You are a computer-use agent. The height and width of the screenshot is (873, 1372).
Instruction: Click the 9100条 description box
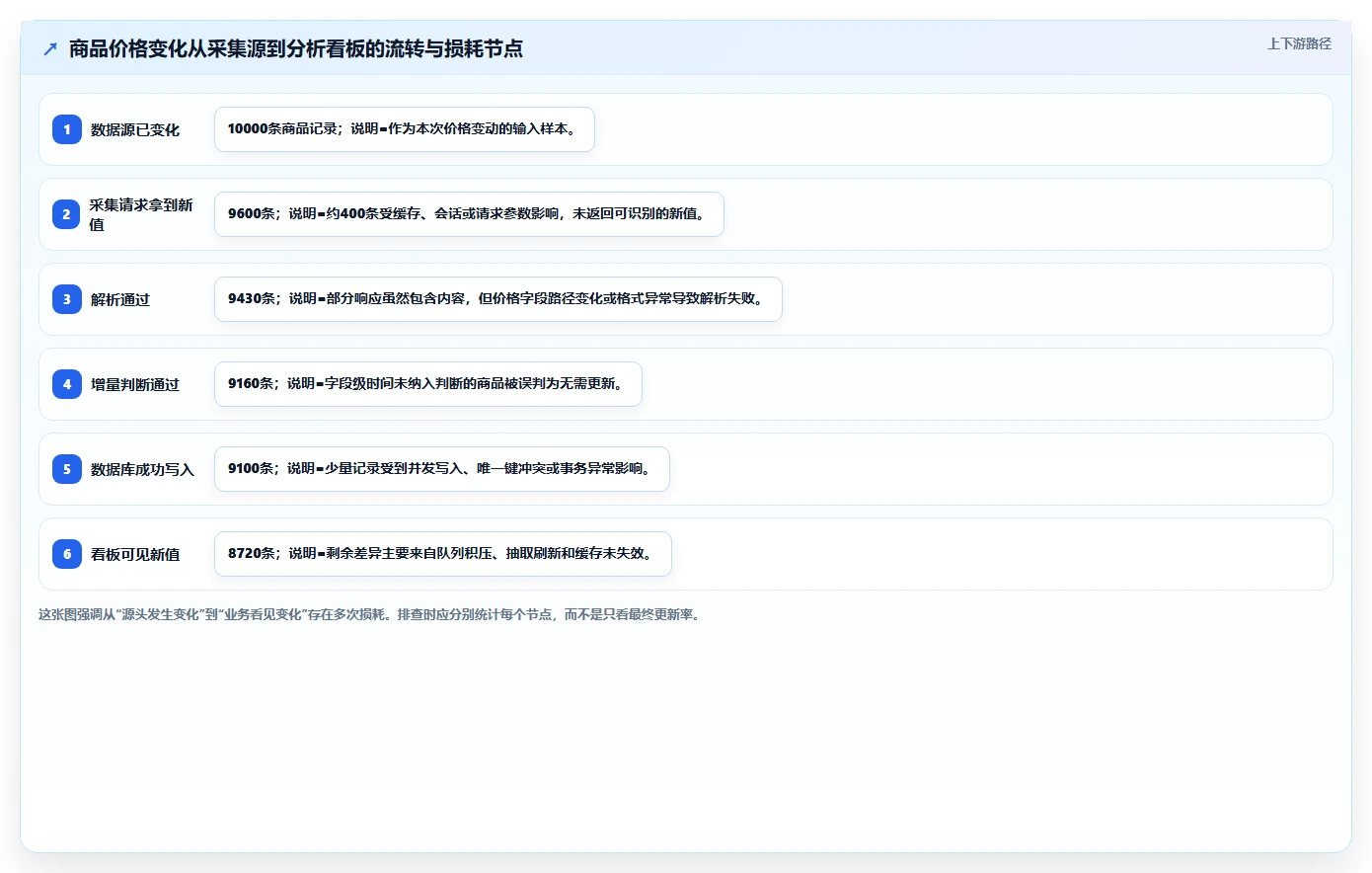pos(442,469)
